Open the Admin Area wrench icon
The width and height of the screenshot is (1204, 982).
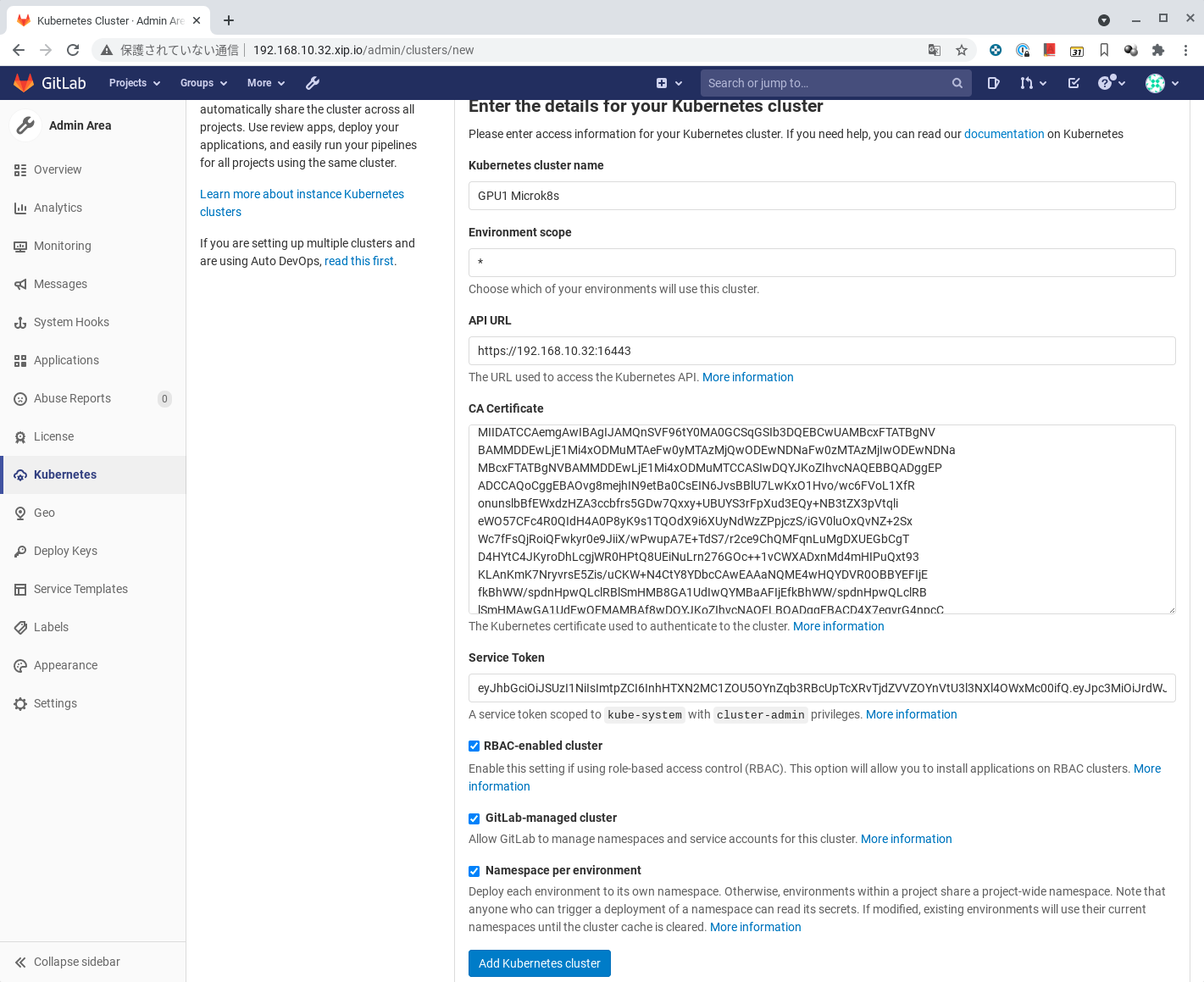click(x=312, y=82)
